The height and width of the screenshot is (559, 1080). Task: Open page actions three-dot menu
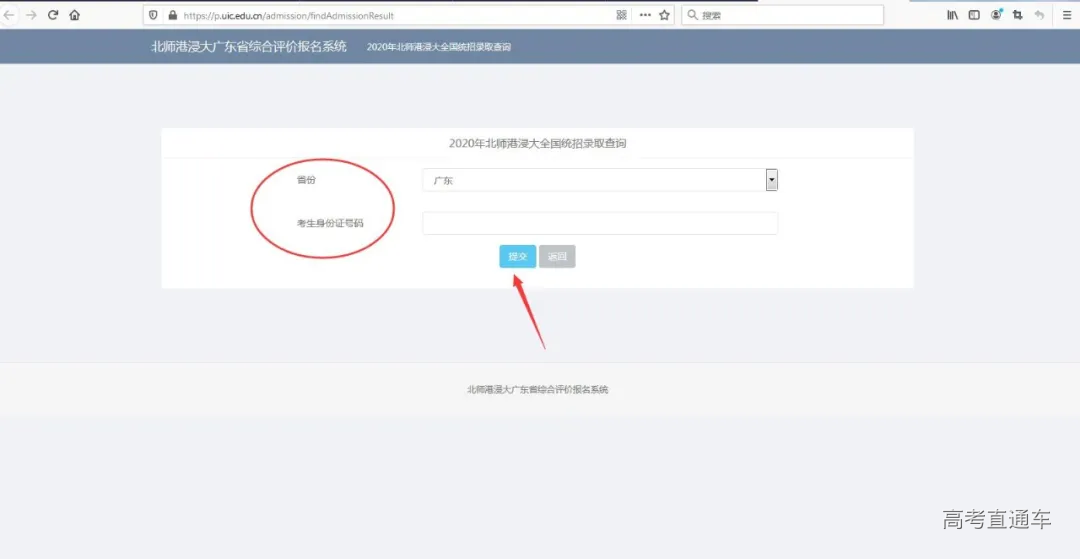tap(644, 15)
